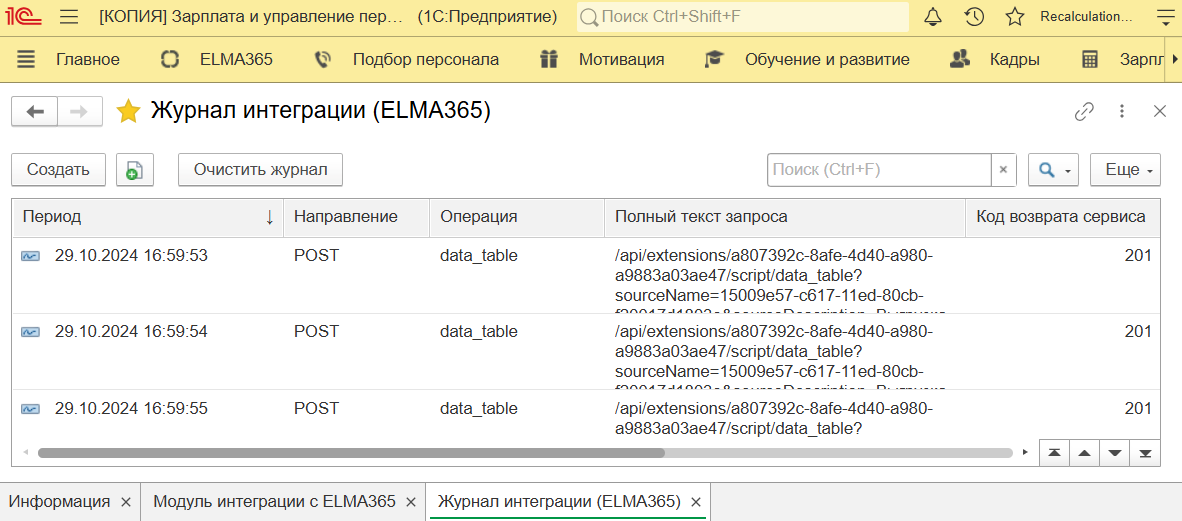Move up one page in list

(x=1085, y=453)
